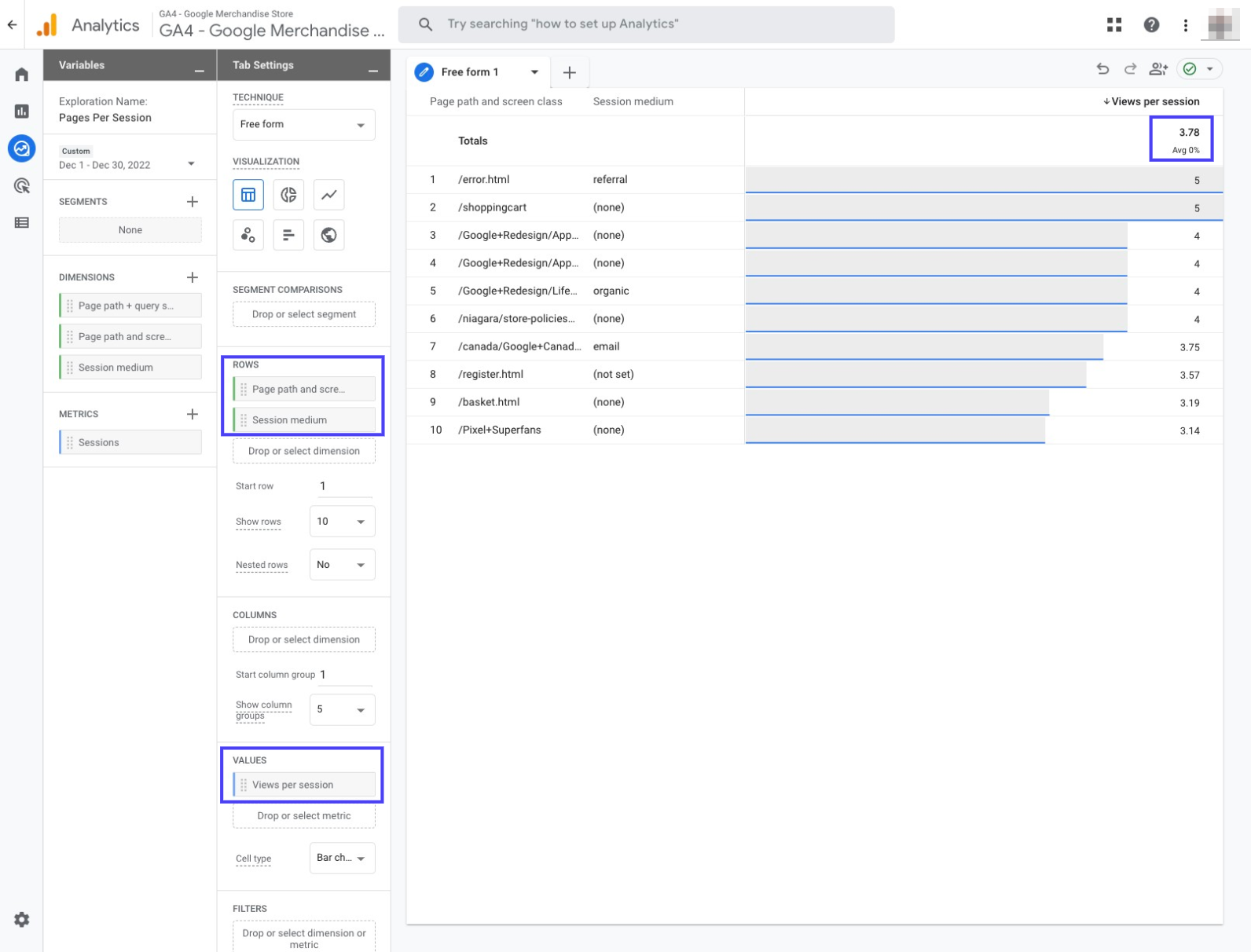1251x952 pixels.
Task: Open the Configure icon in left sidebar
Action: click(x=21, y=222)
